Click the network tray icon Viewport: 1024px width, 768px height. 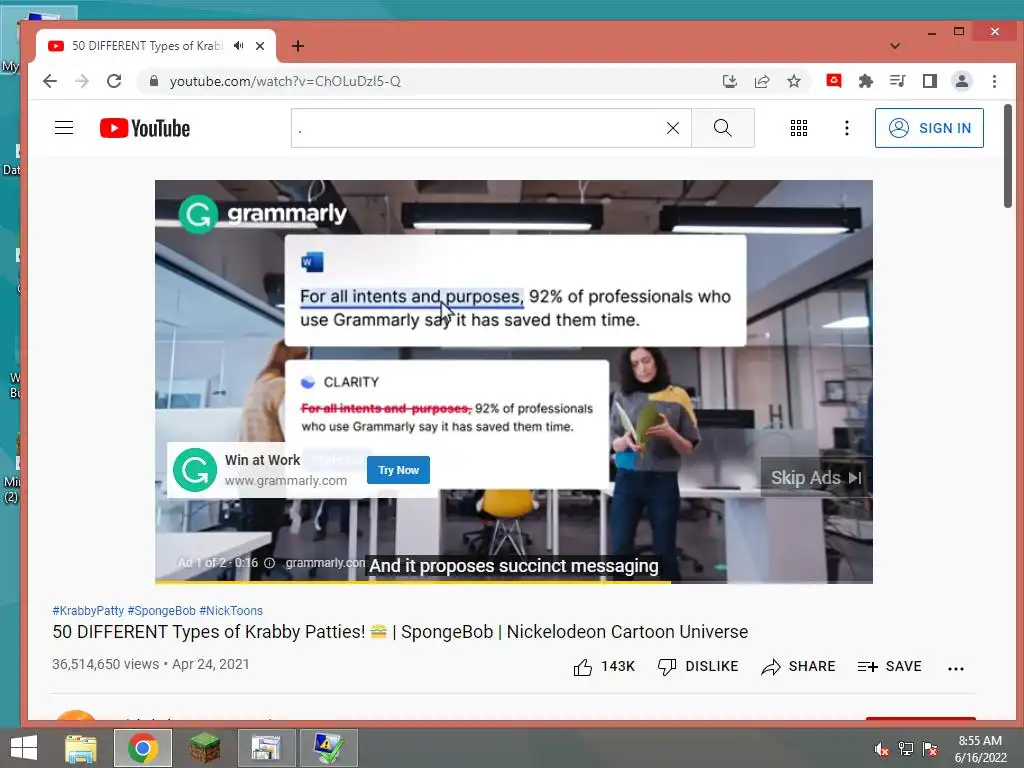click(x=905, y=749)
